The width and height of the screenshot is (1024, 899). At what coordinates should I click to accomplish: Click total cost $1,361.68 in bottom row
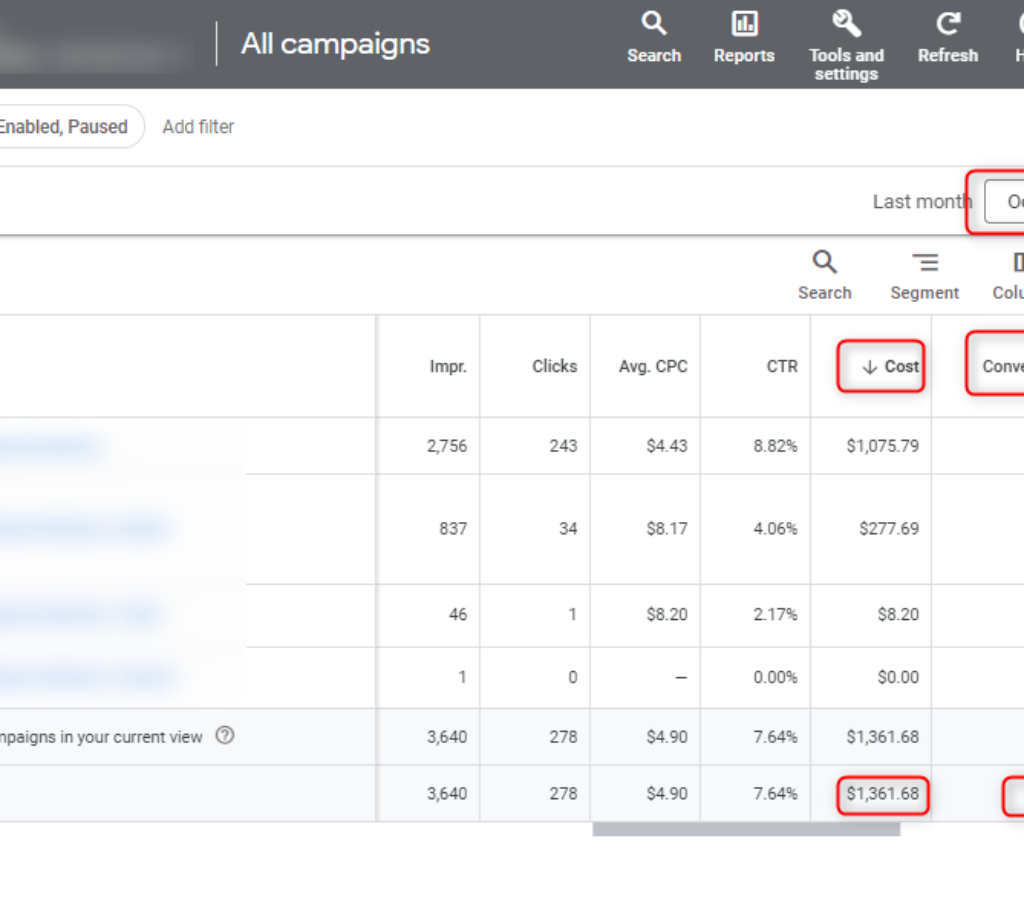882,794
